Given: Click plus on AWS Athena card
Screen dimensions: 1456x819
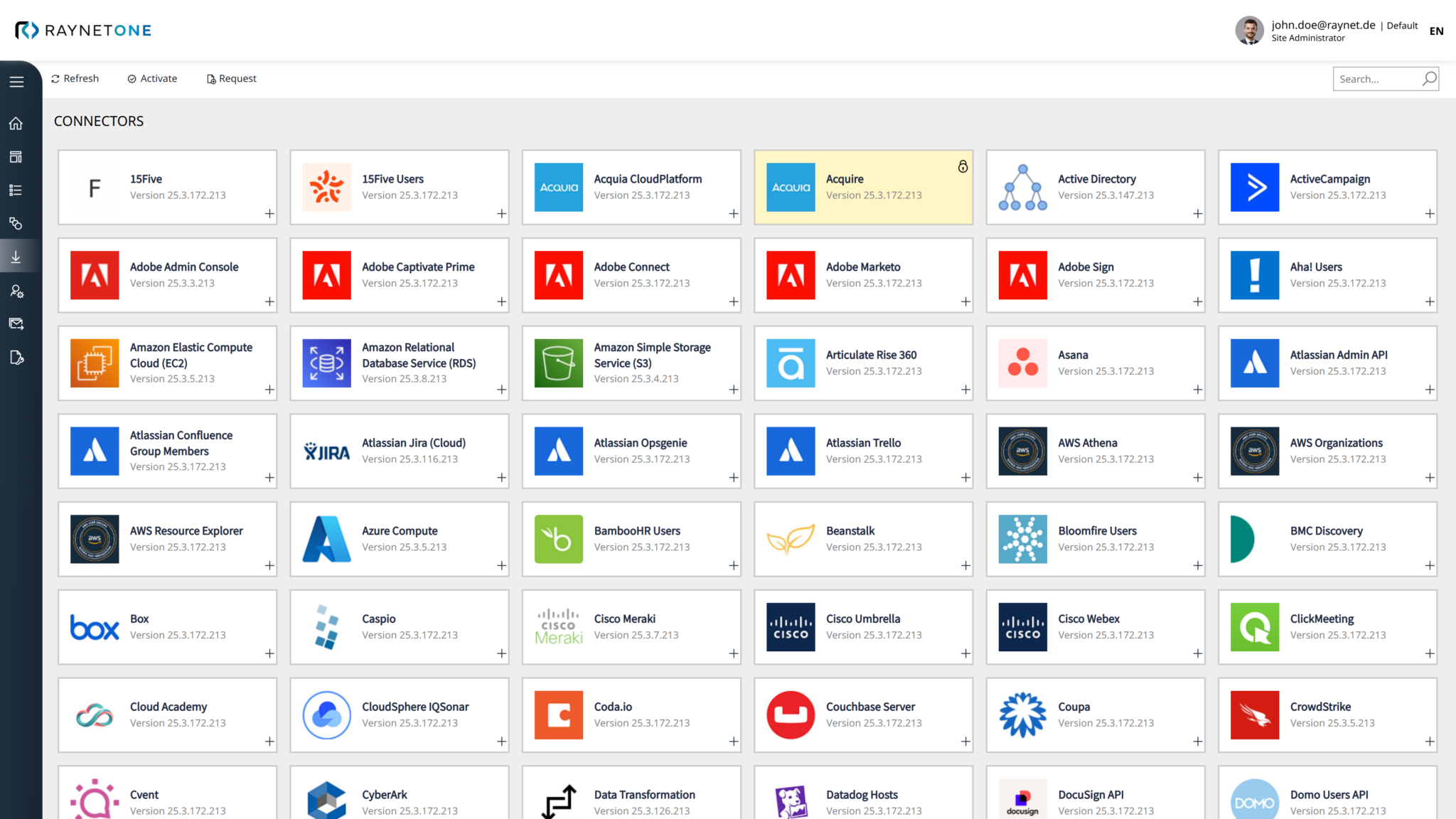Looking at the screenshot, I should tap(1198, 478).
